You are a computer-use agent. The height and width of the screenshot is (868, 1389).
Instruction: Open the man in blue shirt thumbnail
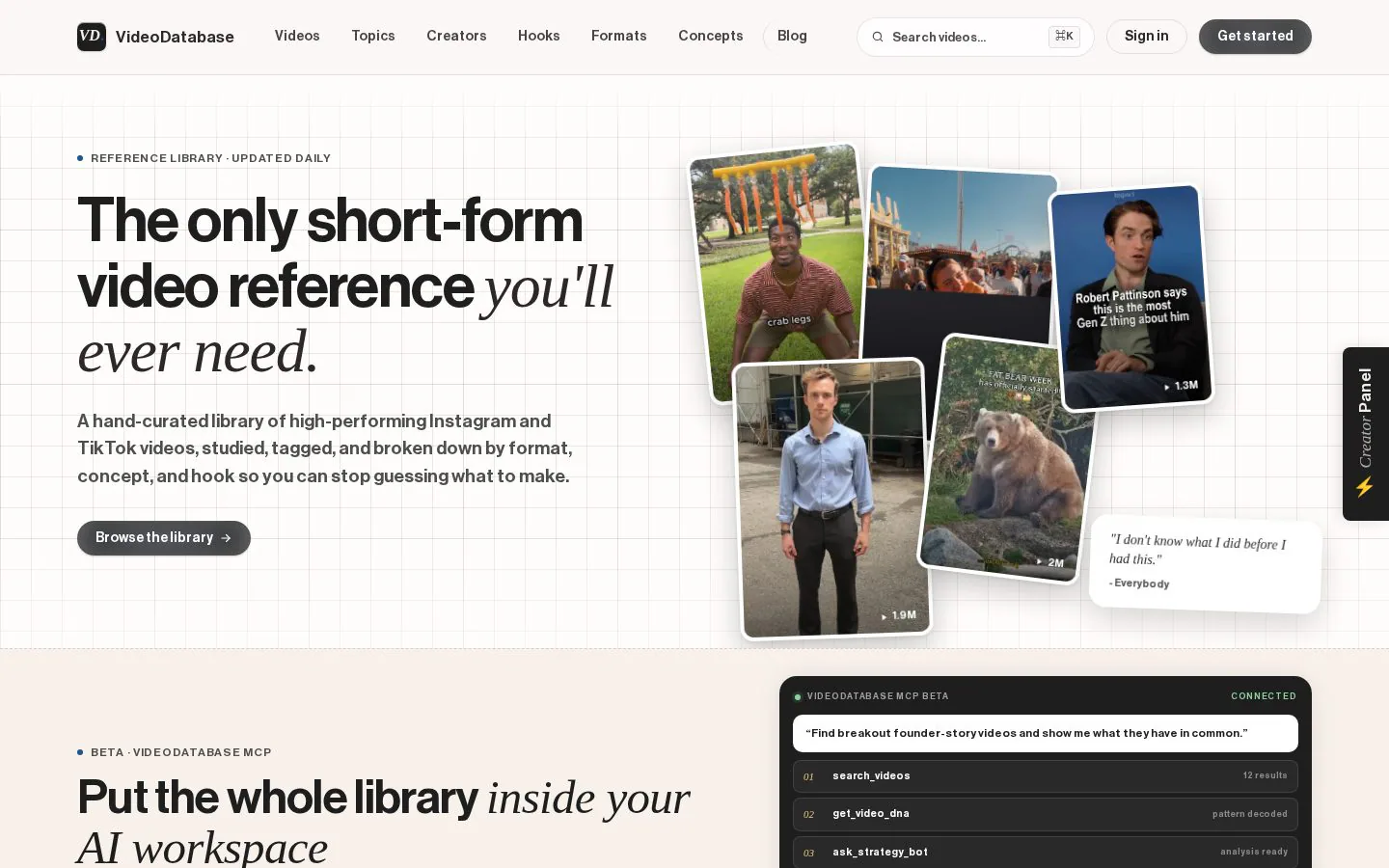(x=832, y=499)
